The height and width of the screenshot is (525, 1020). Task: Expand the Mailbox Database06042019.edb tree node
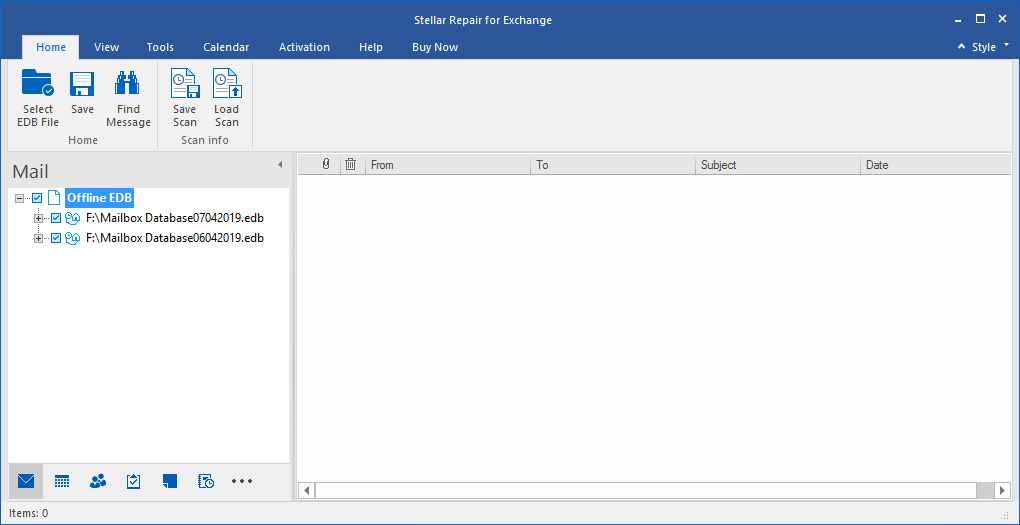tap(39, 238)
